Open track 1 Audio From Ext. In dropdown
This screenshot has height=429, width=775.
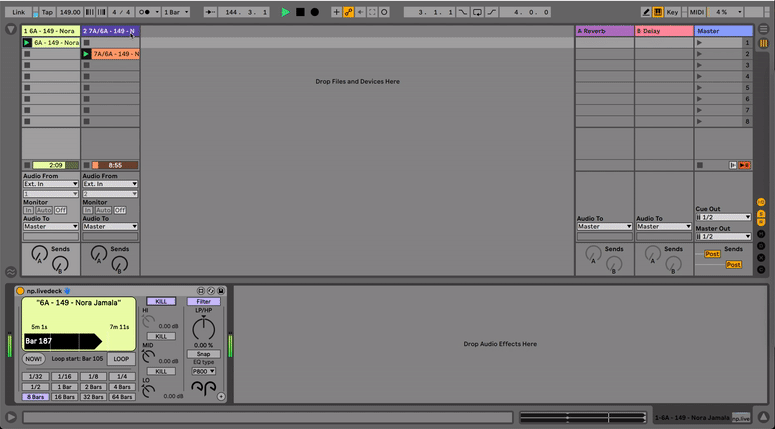point(51,184)
